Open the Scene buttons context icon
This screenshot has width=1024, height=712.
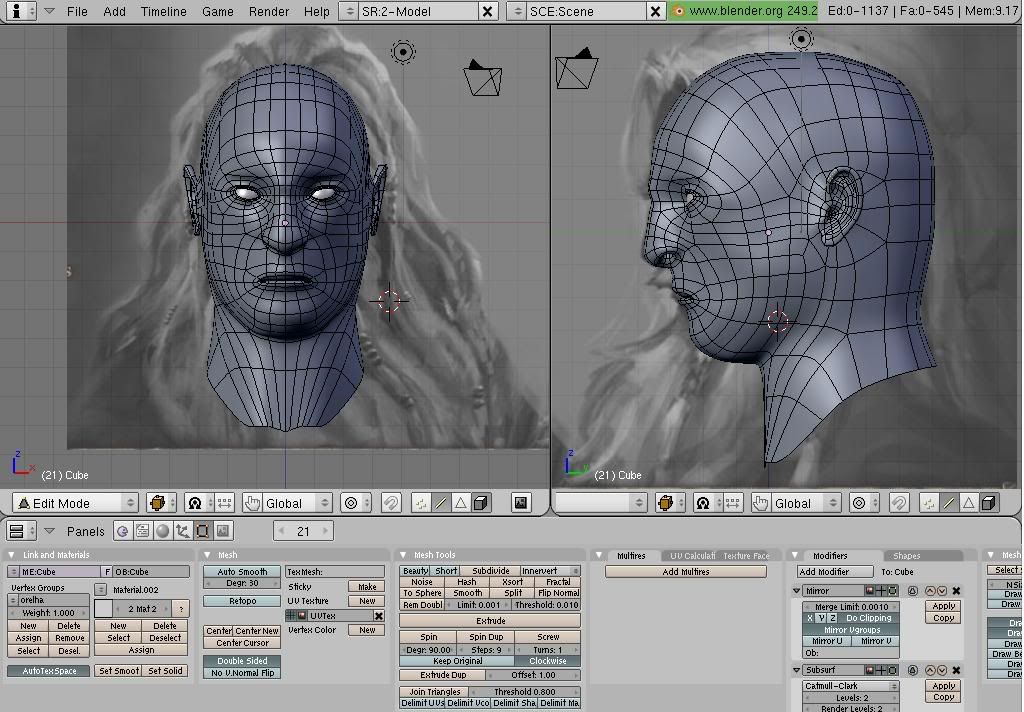tap(223, 531)
